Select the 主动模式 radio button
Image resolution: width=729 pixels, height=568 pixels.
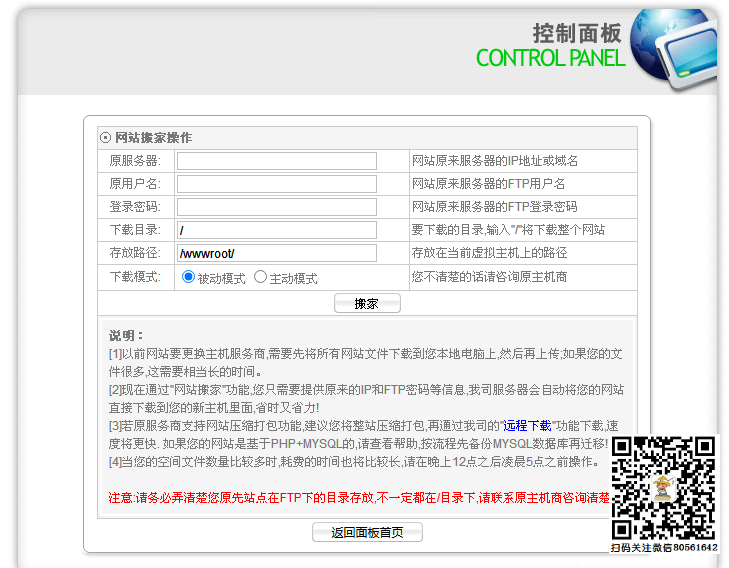click(x=260, y=277)
